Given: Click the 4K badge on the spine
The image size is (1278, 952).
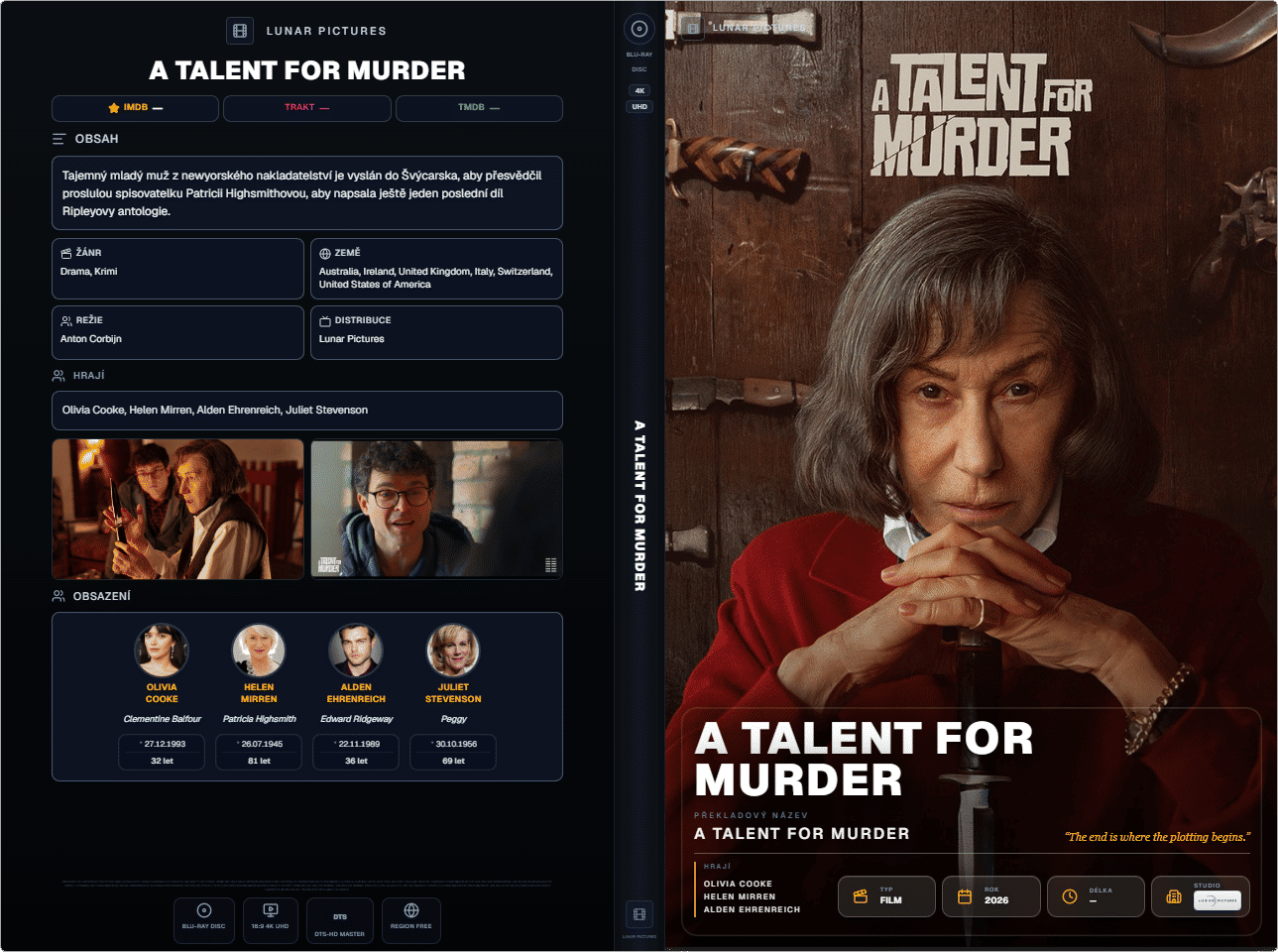Looking at the screenshot, I should pyautogui.click(x=639, y=90).
